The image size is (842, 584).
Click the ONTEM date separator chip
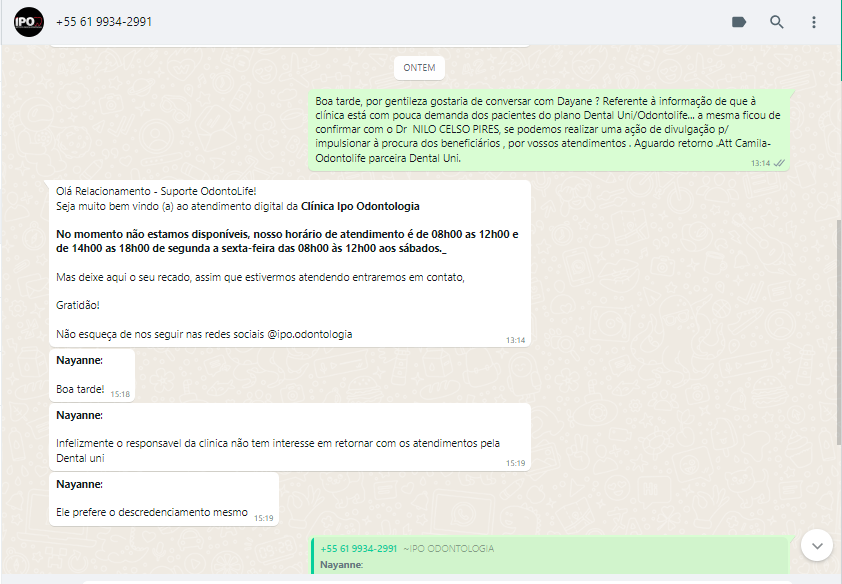click(x=419, y=68)
